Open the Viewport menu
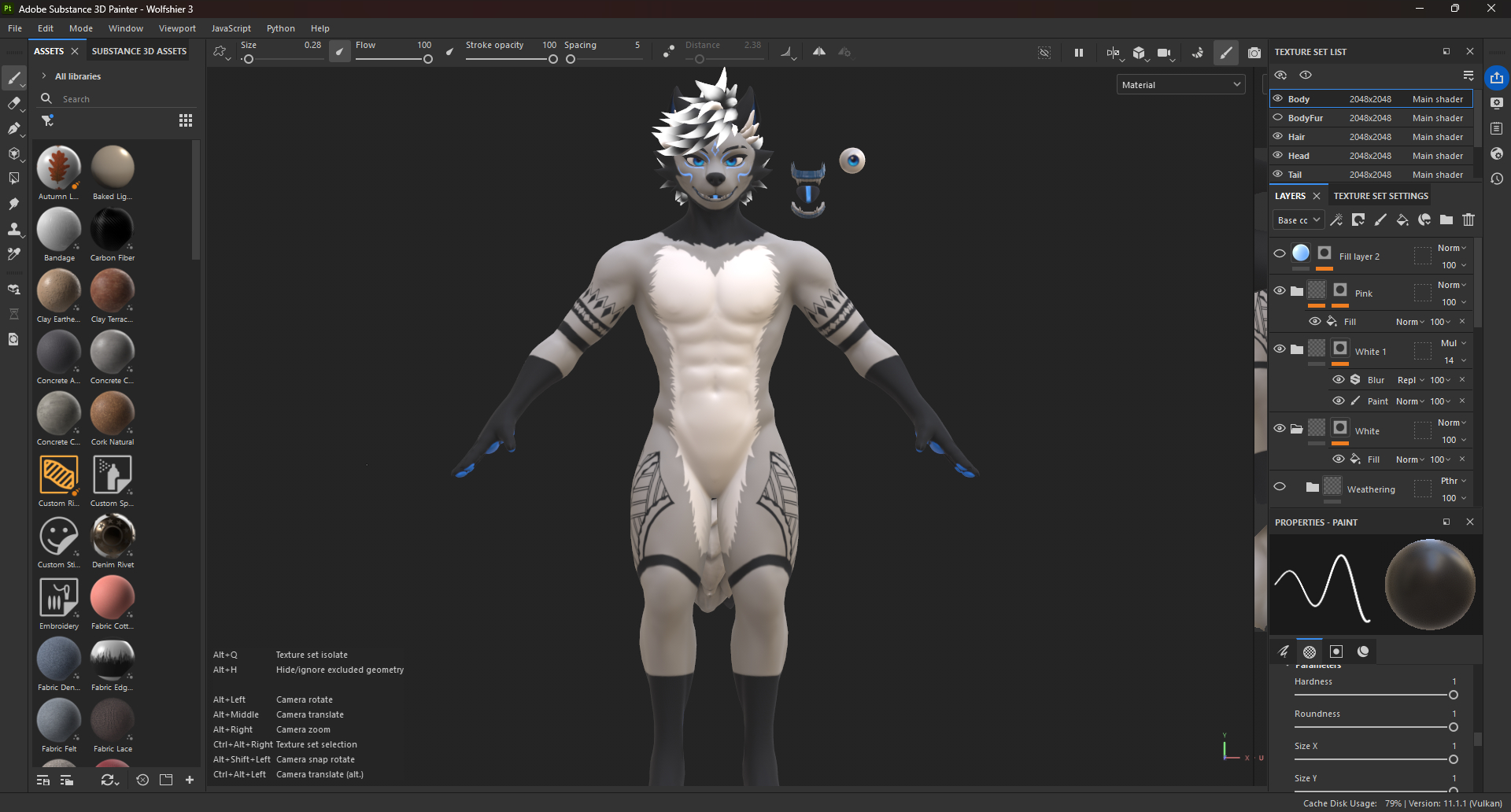Image resolution: width=1511 pixels, height=812 pixels. point(177,28)
